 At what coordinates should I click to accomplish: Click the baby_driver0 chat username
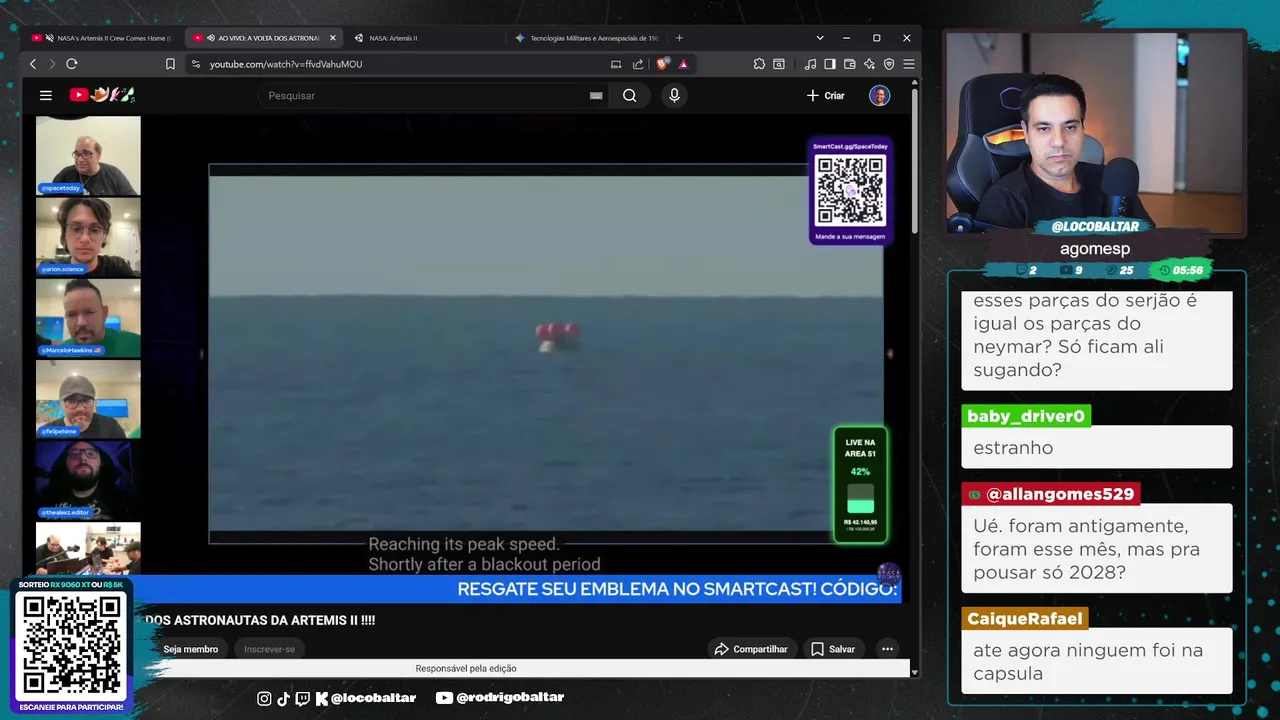click(1026, 416)
